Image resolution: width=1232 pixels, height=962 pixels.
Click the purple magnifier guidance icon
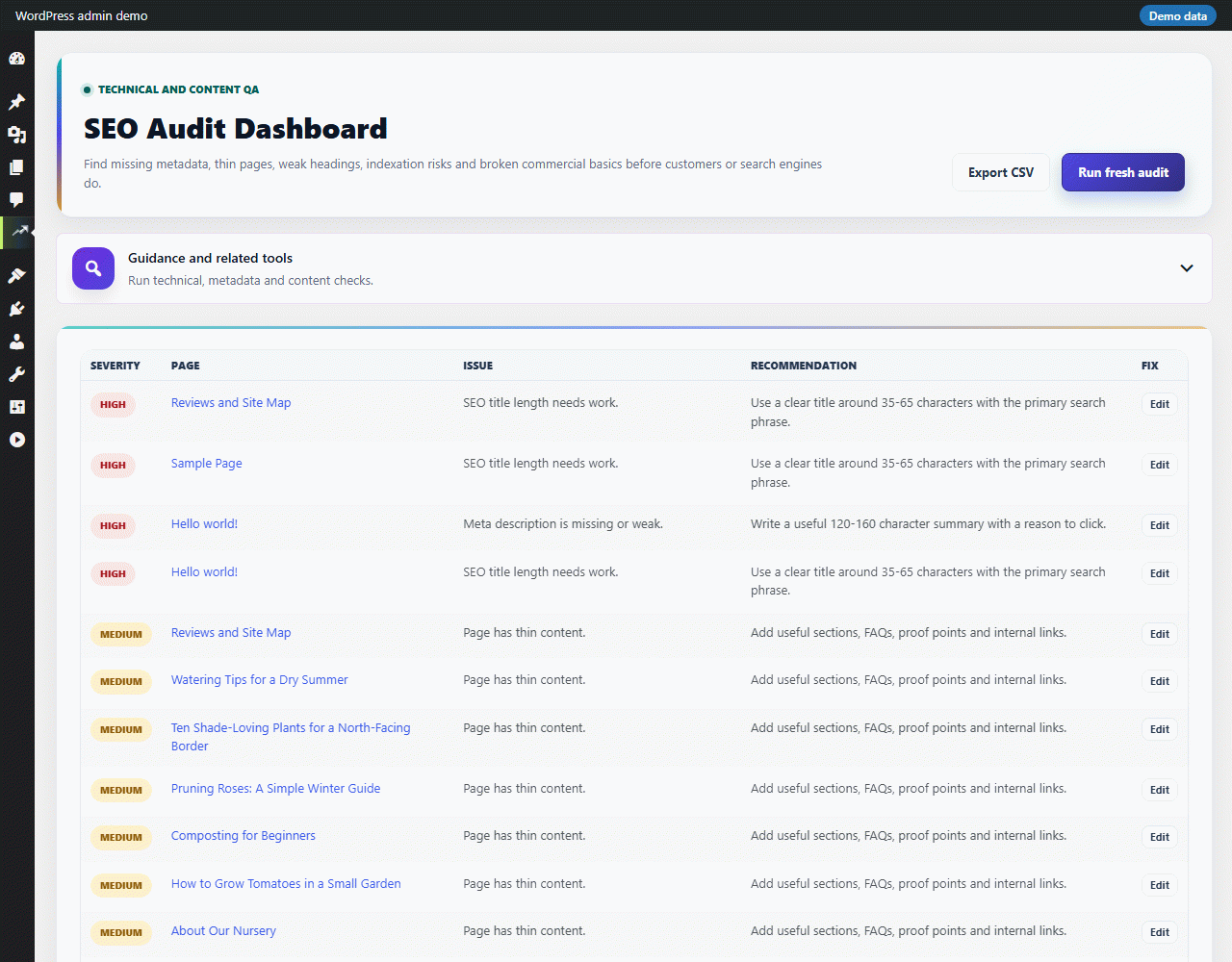coord(93,268)
